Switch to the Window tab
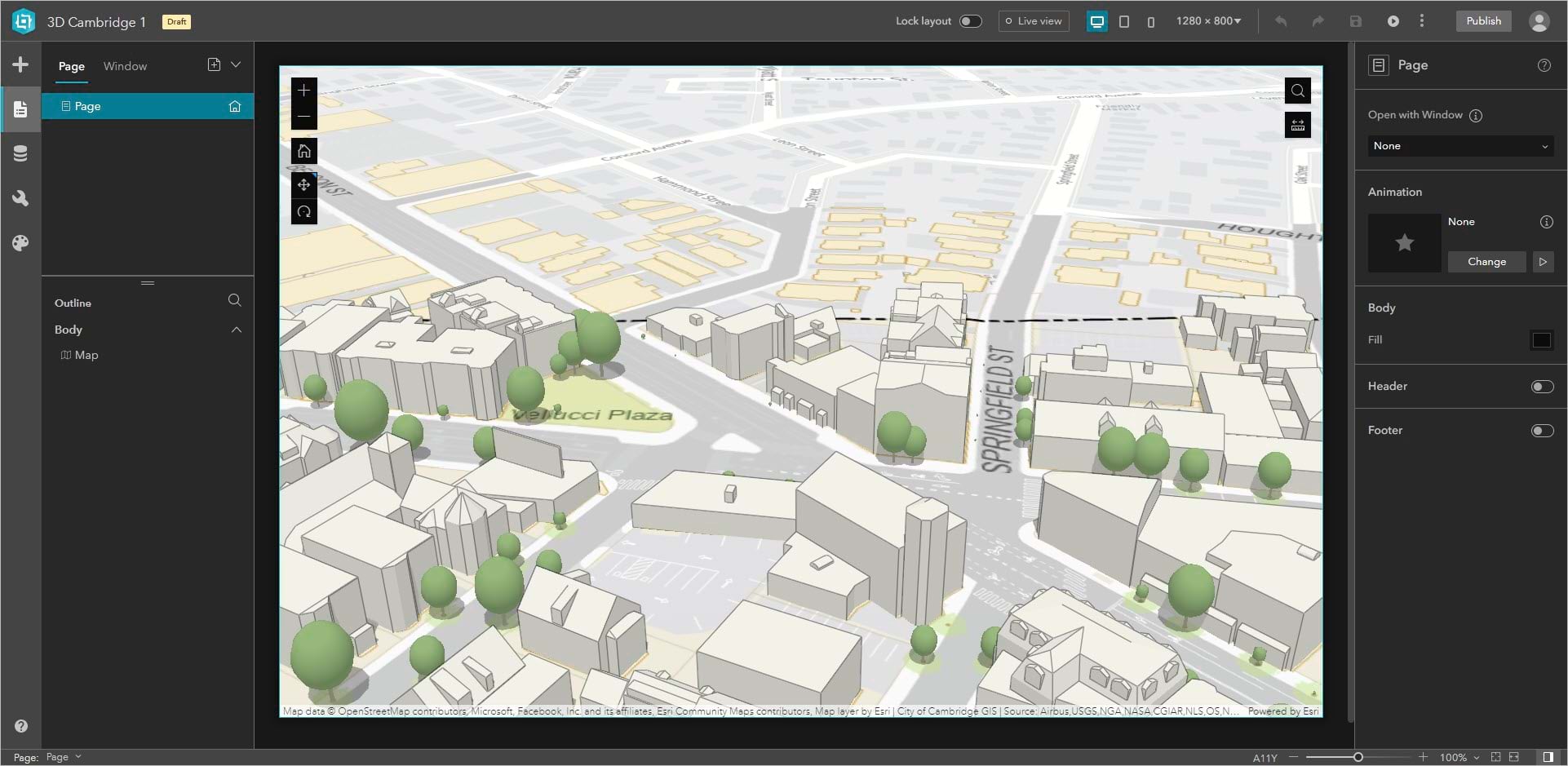 (125, 66)
